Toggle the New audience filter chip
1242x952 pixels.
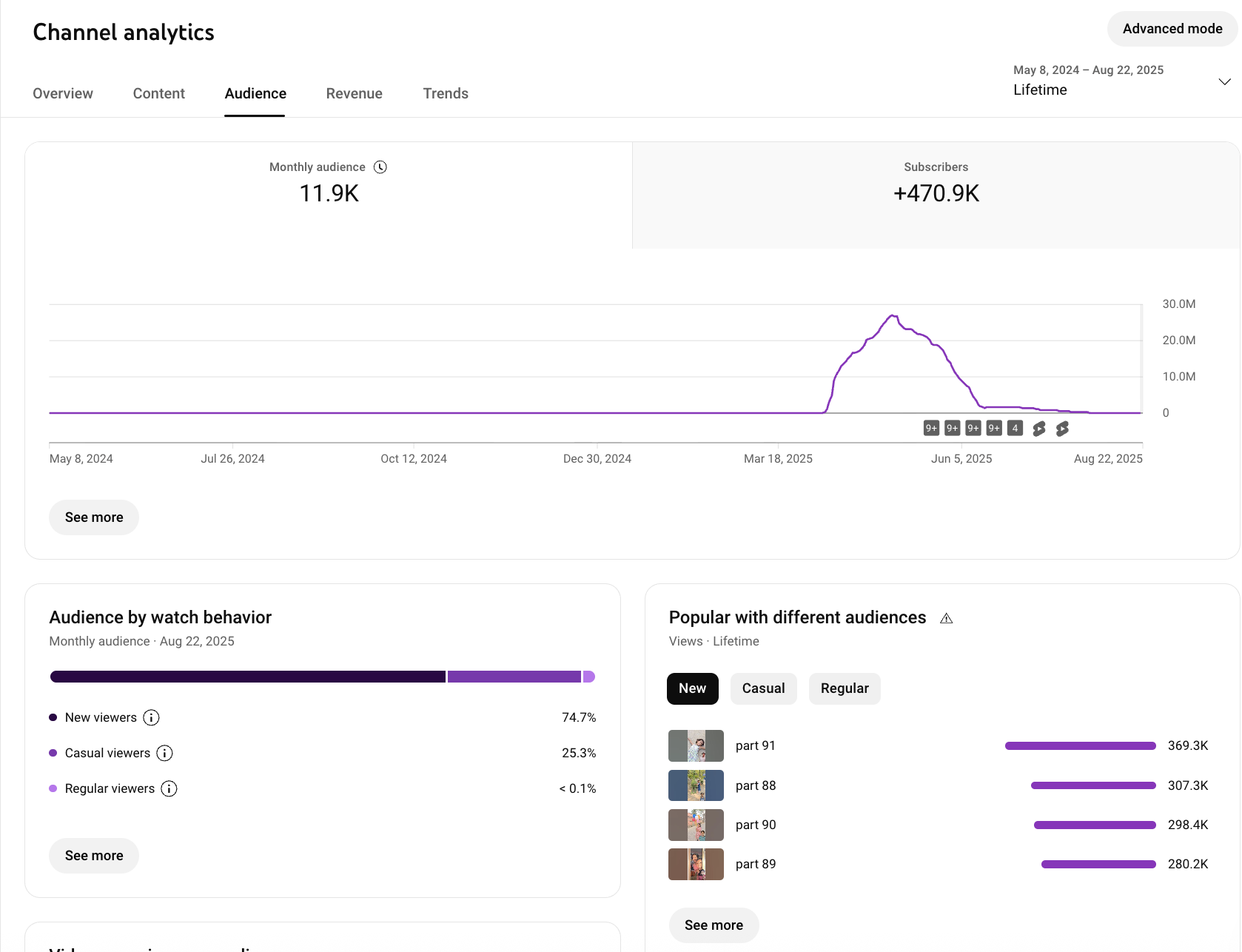click(x=693, y=688)
